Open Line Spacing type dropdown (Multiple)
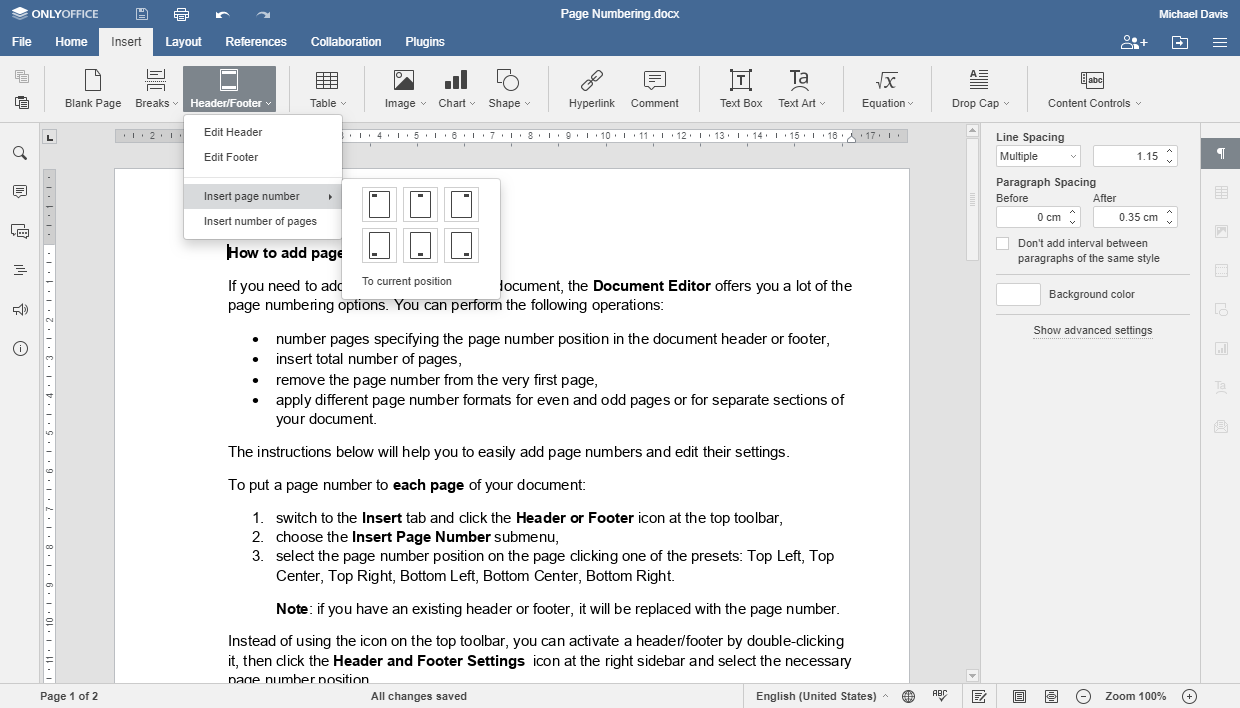This screenshot has height=708, width=1240. pos(1038,156)
